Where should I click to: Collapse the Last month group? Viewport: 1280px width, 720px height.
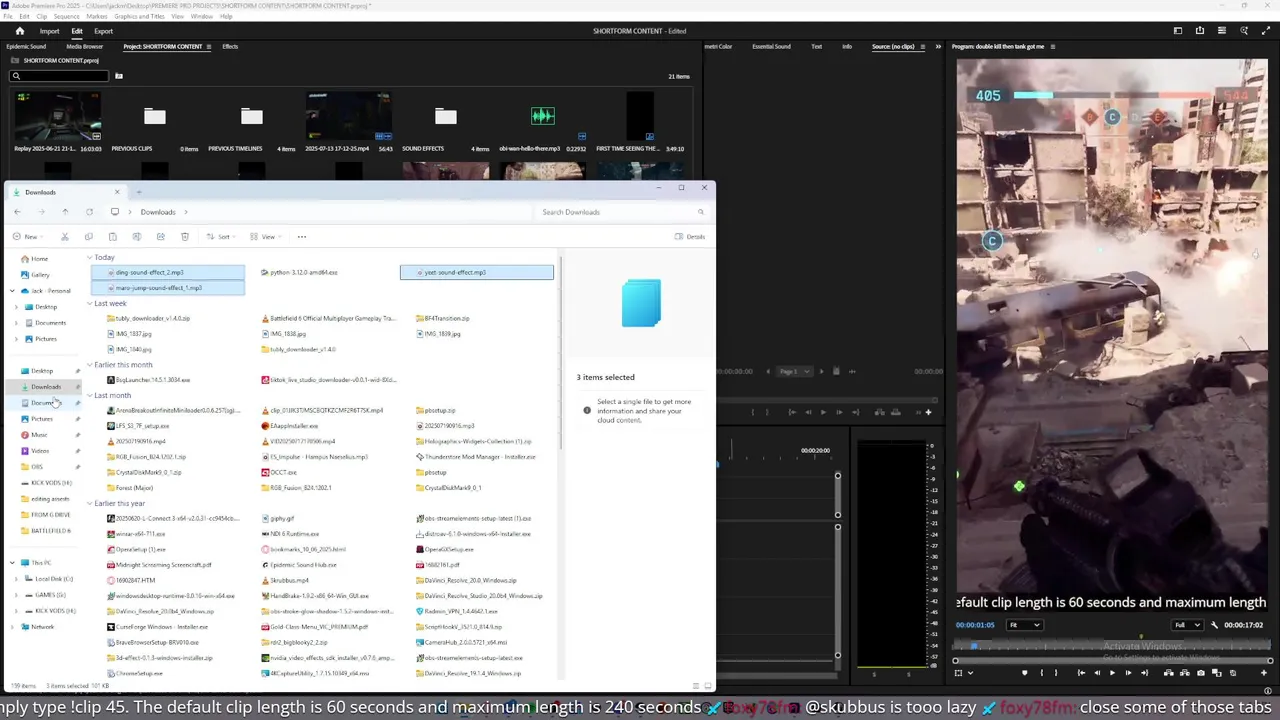coord(90,395)
